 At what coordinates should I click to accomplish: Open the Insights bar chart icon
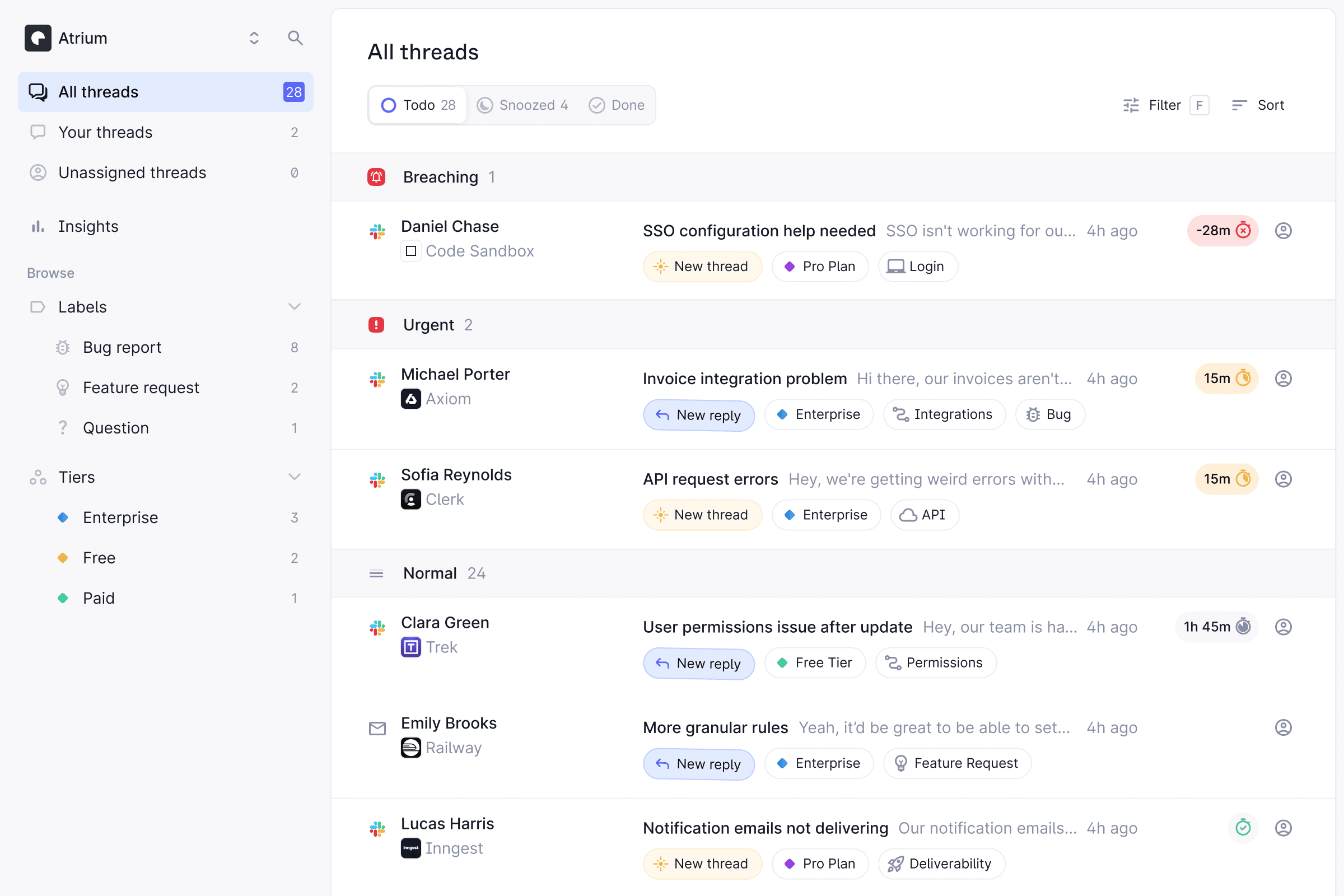point(38,226)
